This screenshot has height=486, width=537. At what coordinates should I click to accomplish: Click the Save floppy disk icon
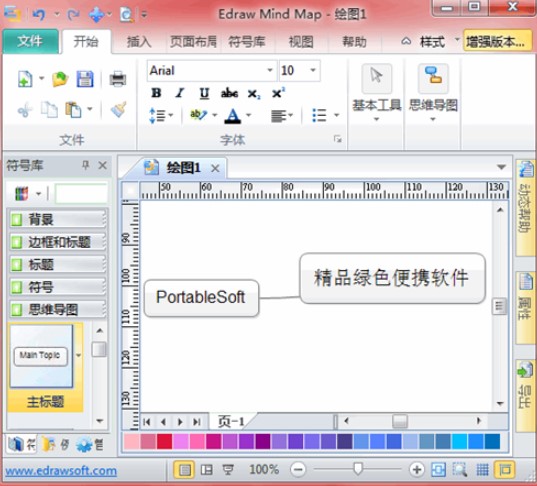click(x=85, y=79)
